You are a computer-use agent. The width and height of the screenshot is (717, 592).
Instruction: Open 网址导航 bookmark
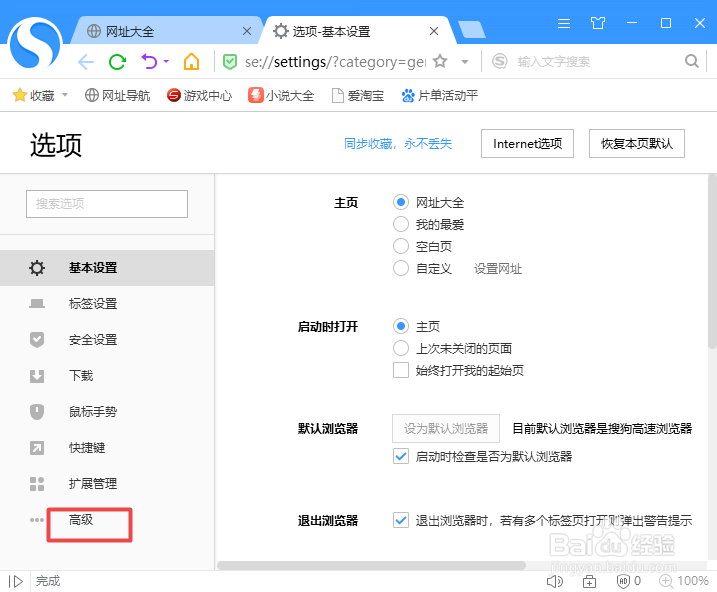(x=118, y=95)
